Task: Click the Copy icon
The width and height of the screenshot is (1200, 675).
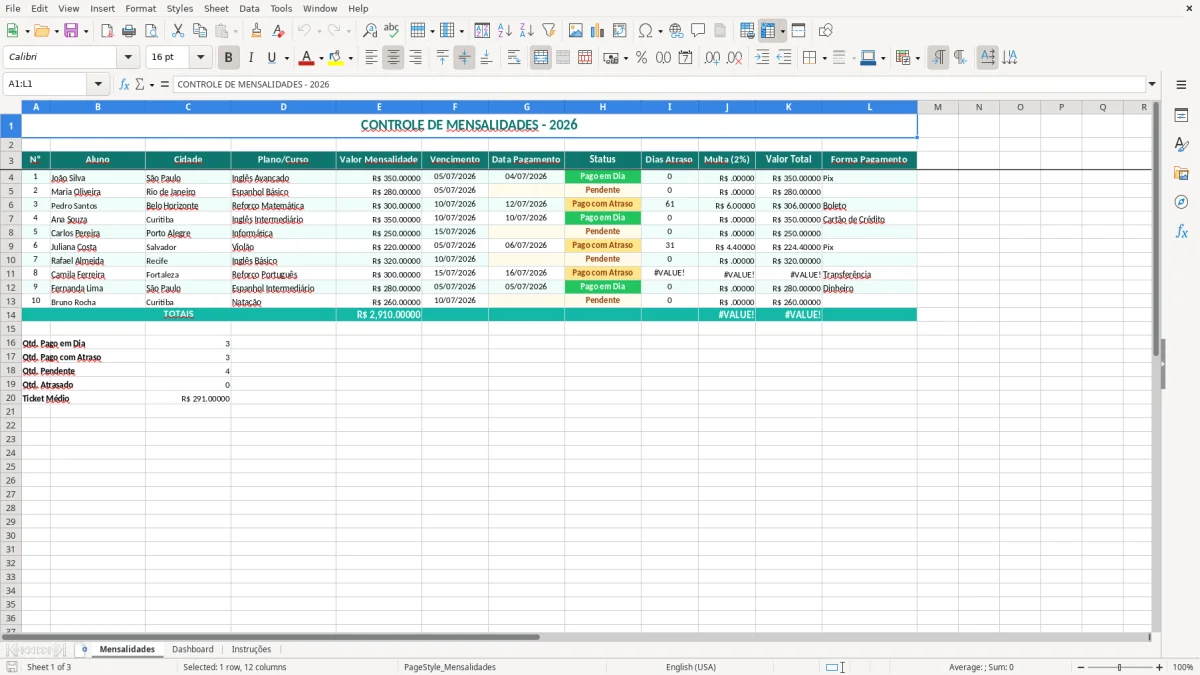Action: tap(200, 31)
